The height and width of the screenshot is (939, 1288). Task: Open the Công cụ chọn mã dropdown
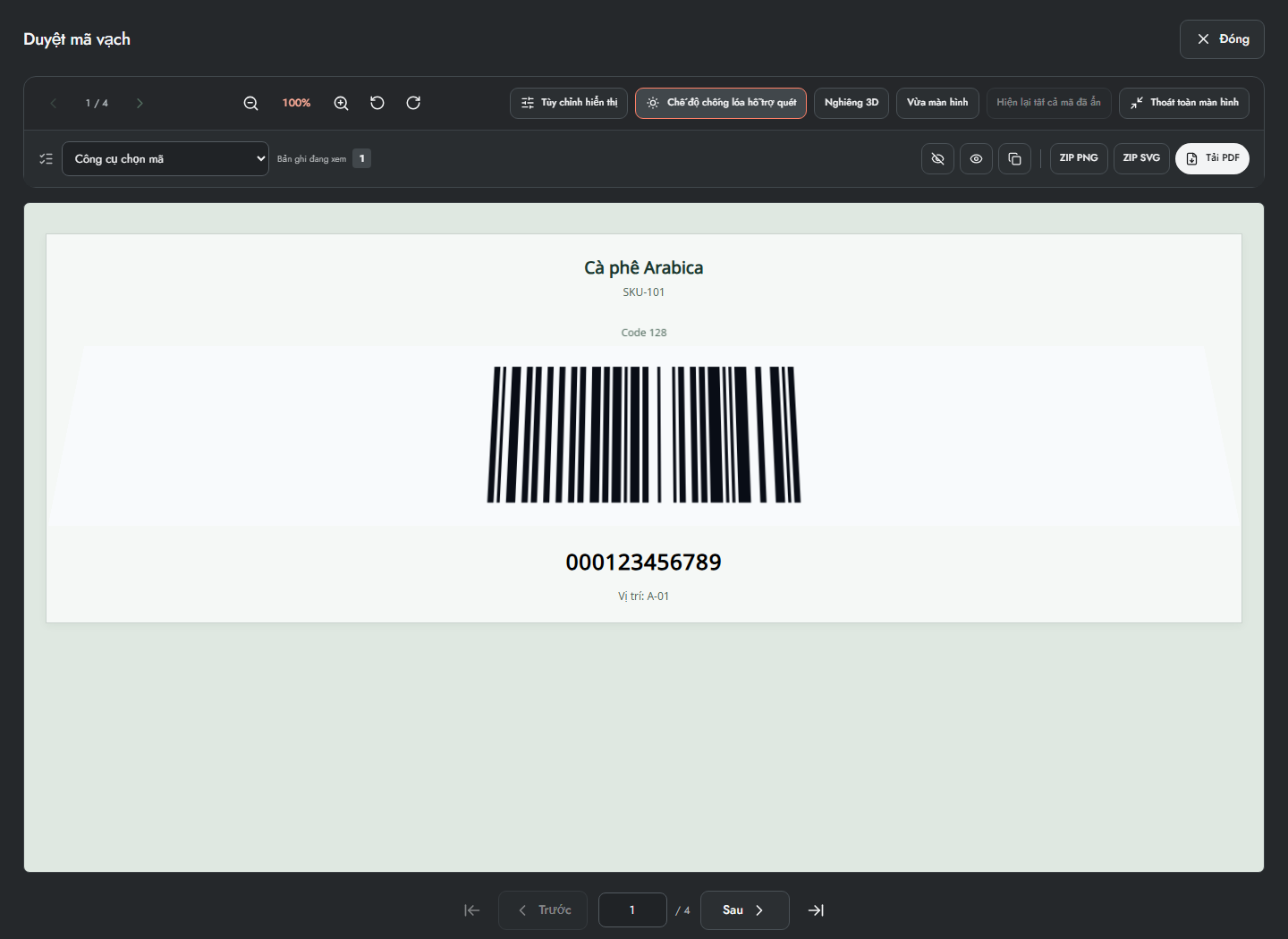[165, 158]
